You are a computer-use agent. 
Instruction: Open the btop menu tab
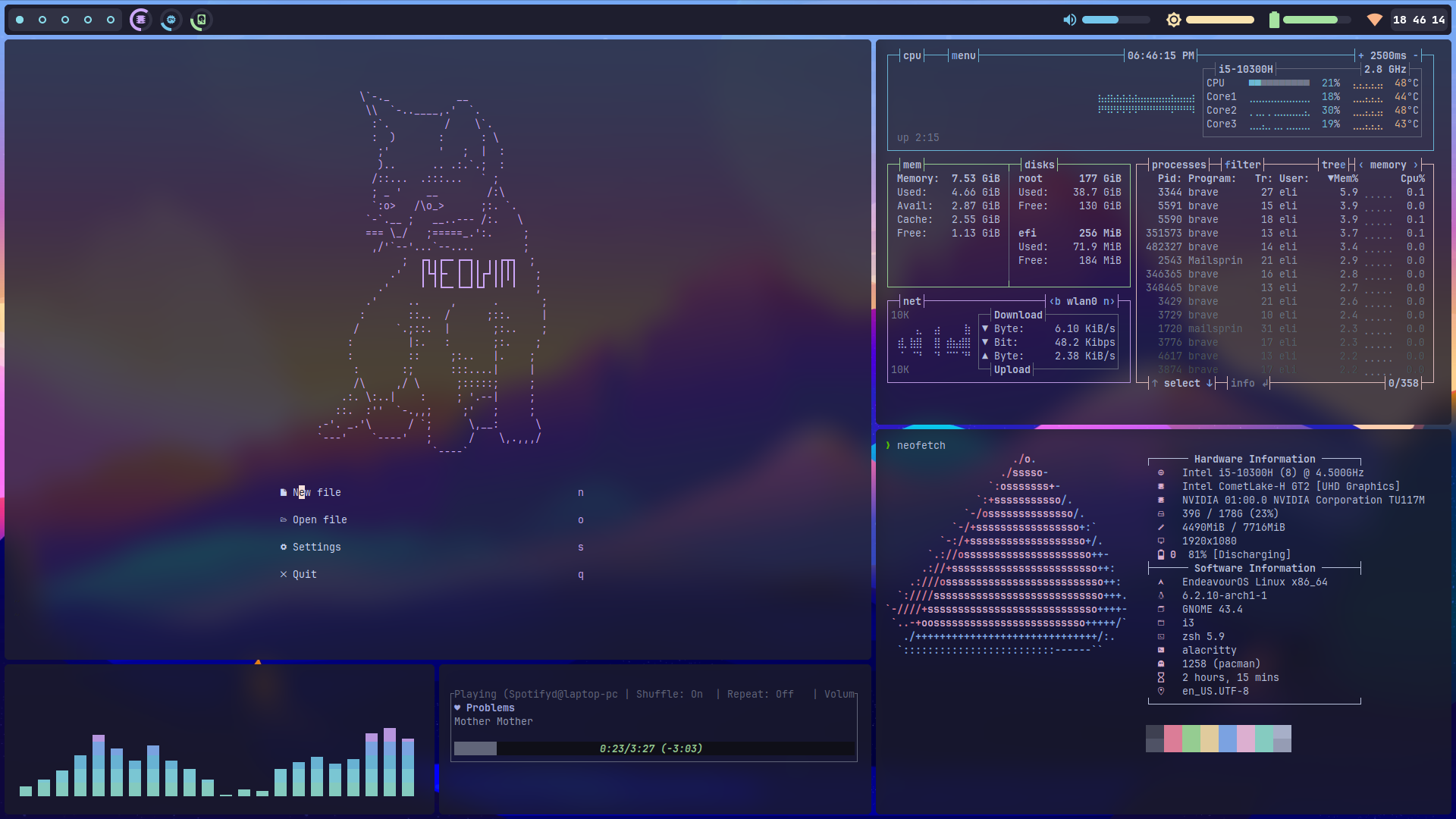963,55
